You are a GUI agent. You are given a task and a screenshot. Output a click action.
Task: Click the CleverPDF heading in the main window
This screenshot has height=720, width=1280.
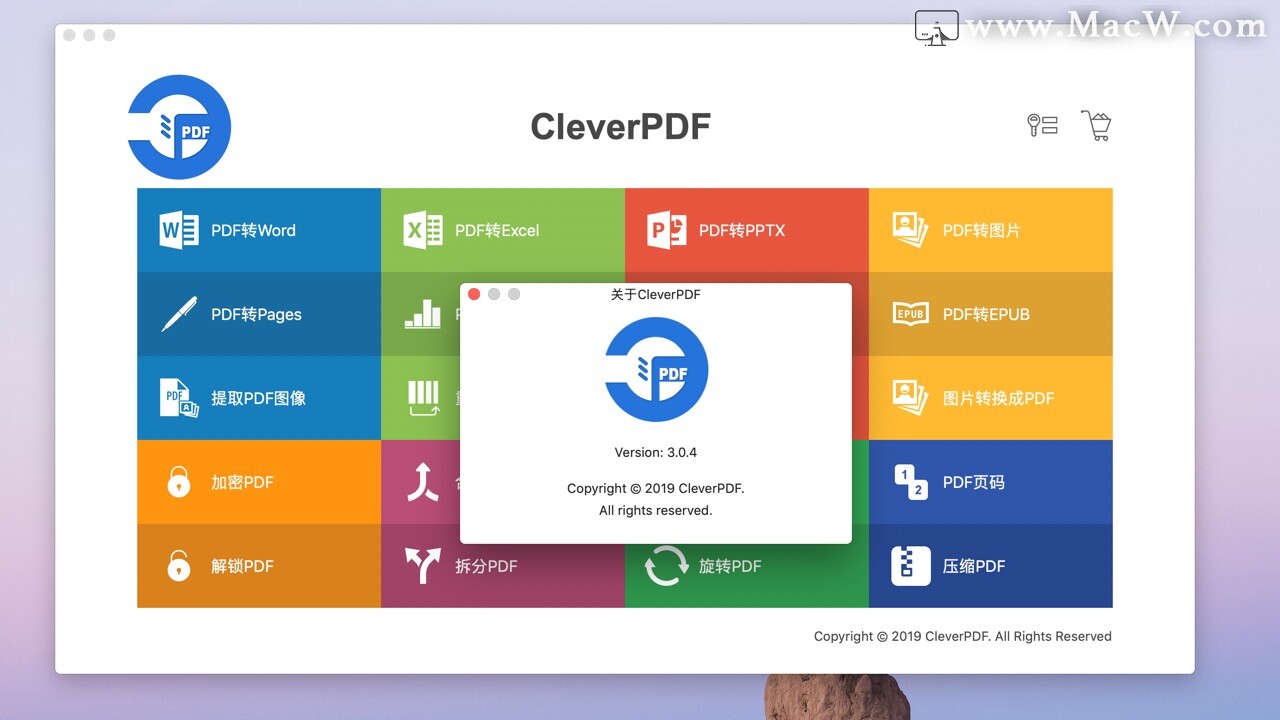click(620, 127)
